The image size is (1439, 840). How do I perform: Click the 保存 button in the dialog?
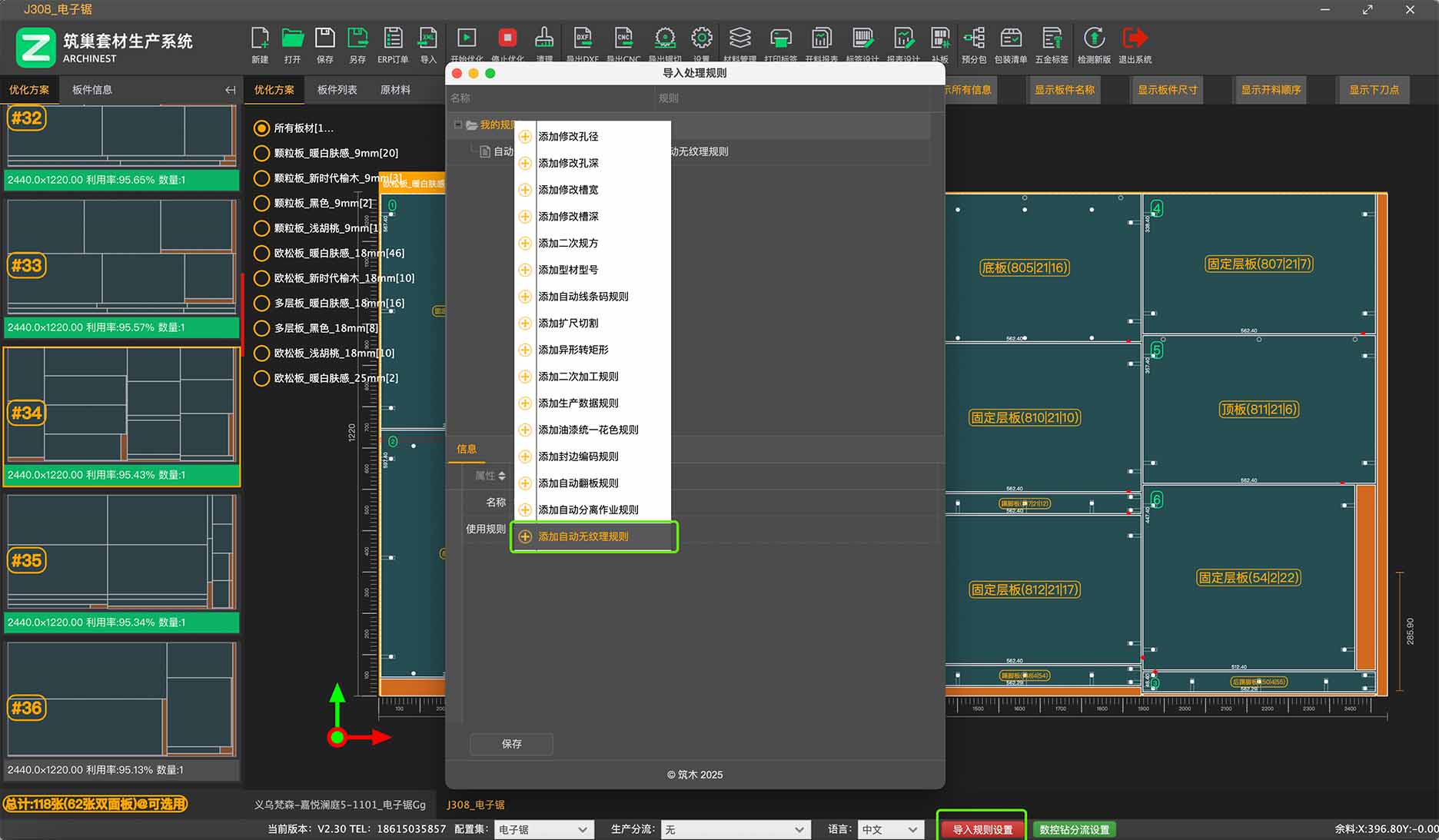click(511, 744)
